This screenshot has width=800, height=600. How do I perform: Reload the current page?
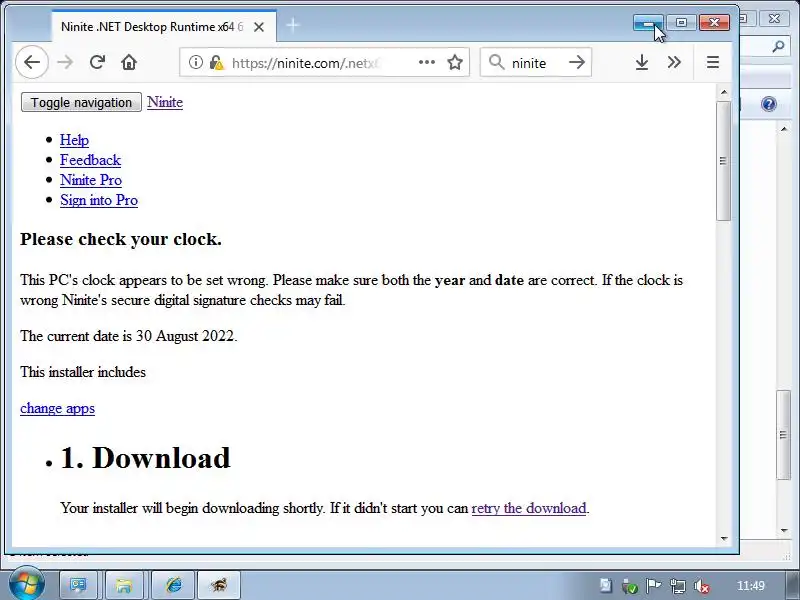point(97,62)
